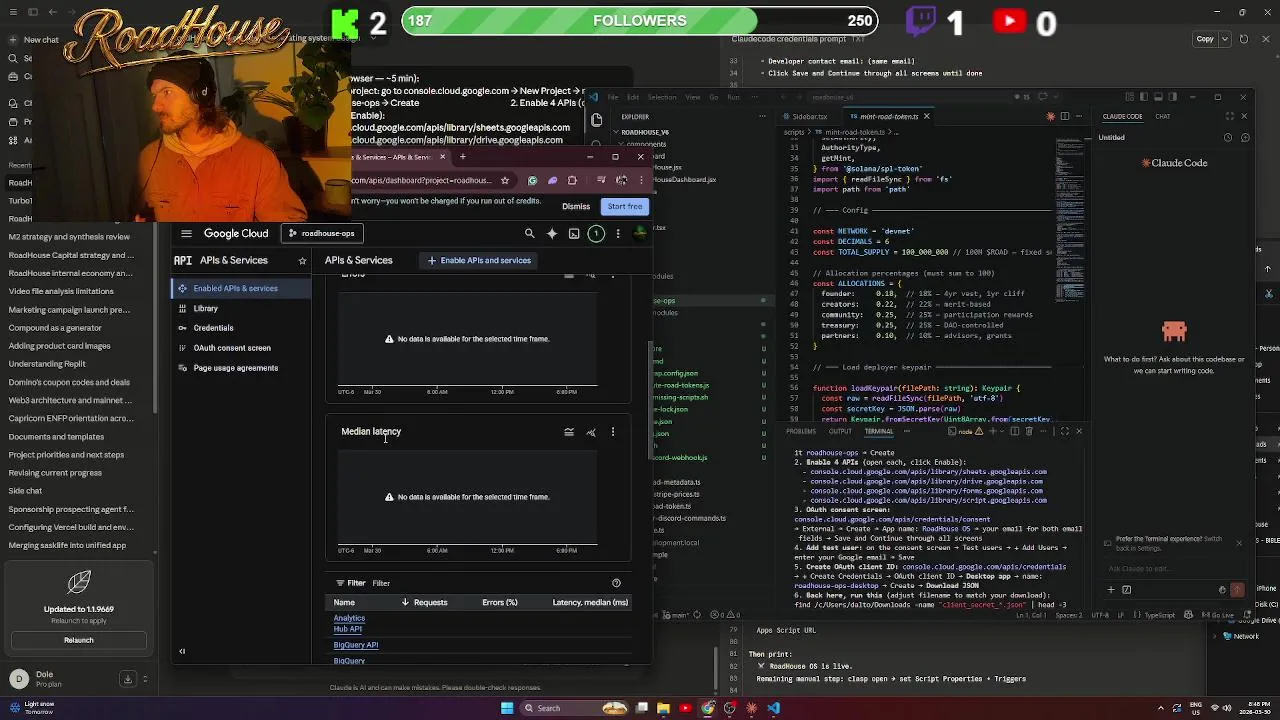1280x720 pixels.
Task: Open Median latency chart more options
Action: (x=613, y=432)
